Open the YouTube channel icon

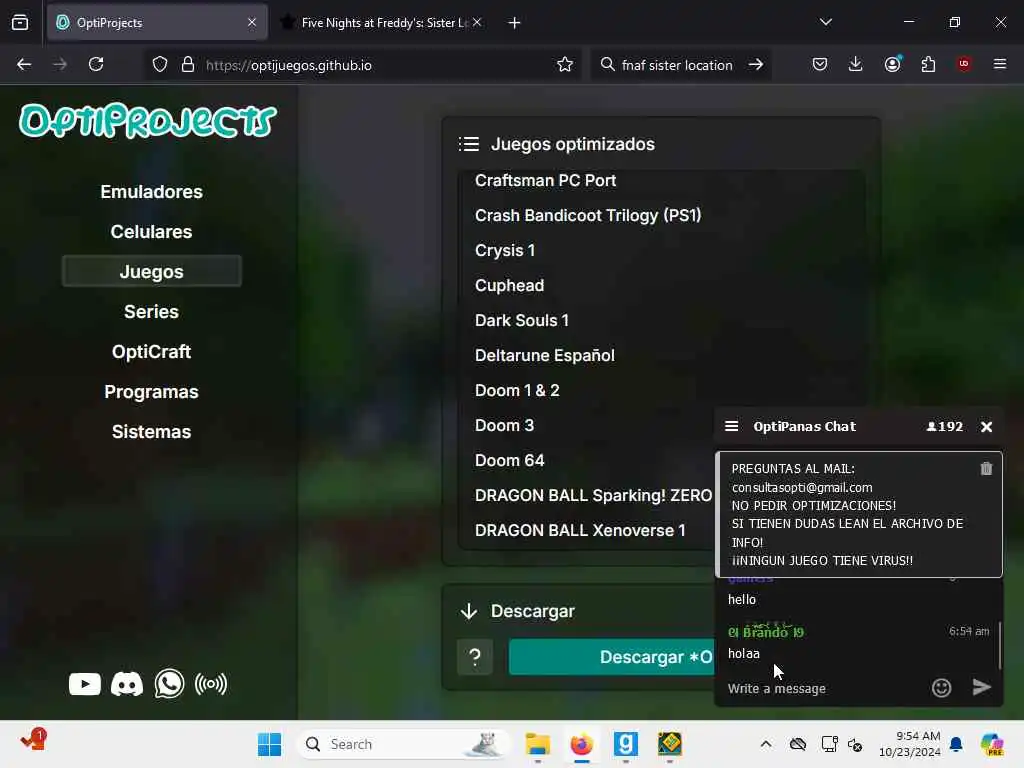85,684
